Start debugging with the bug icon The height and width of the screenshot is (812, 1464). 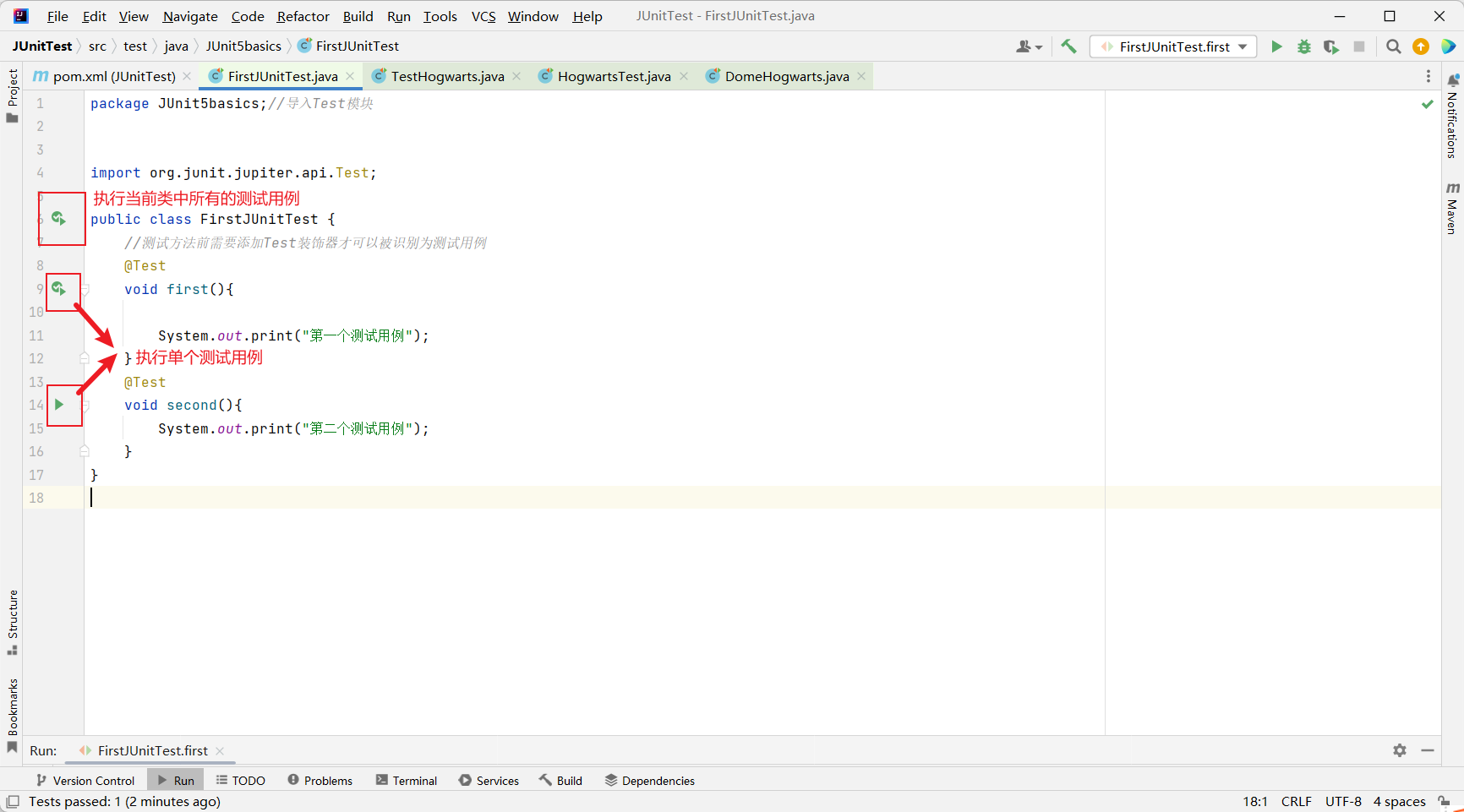(1304, 46)
